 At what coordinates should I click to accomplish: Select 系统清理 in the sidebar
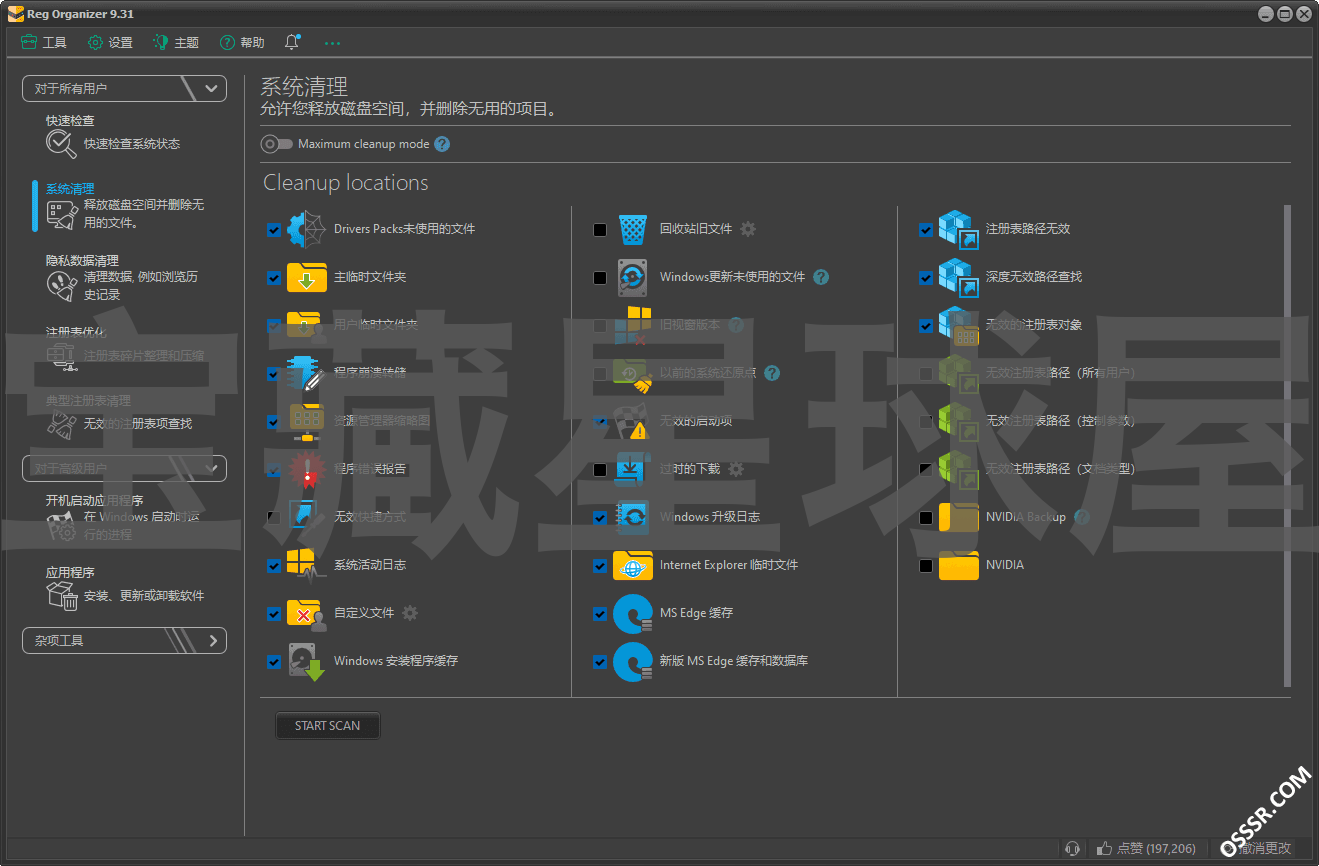[x=125, y=206]
